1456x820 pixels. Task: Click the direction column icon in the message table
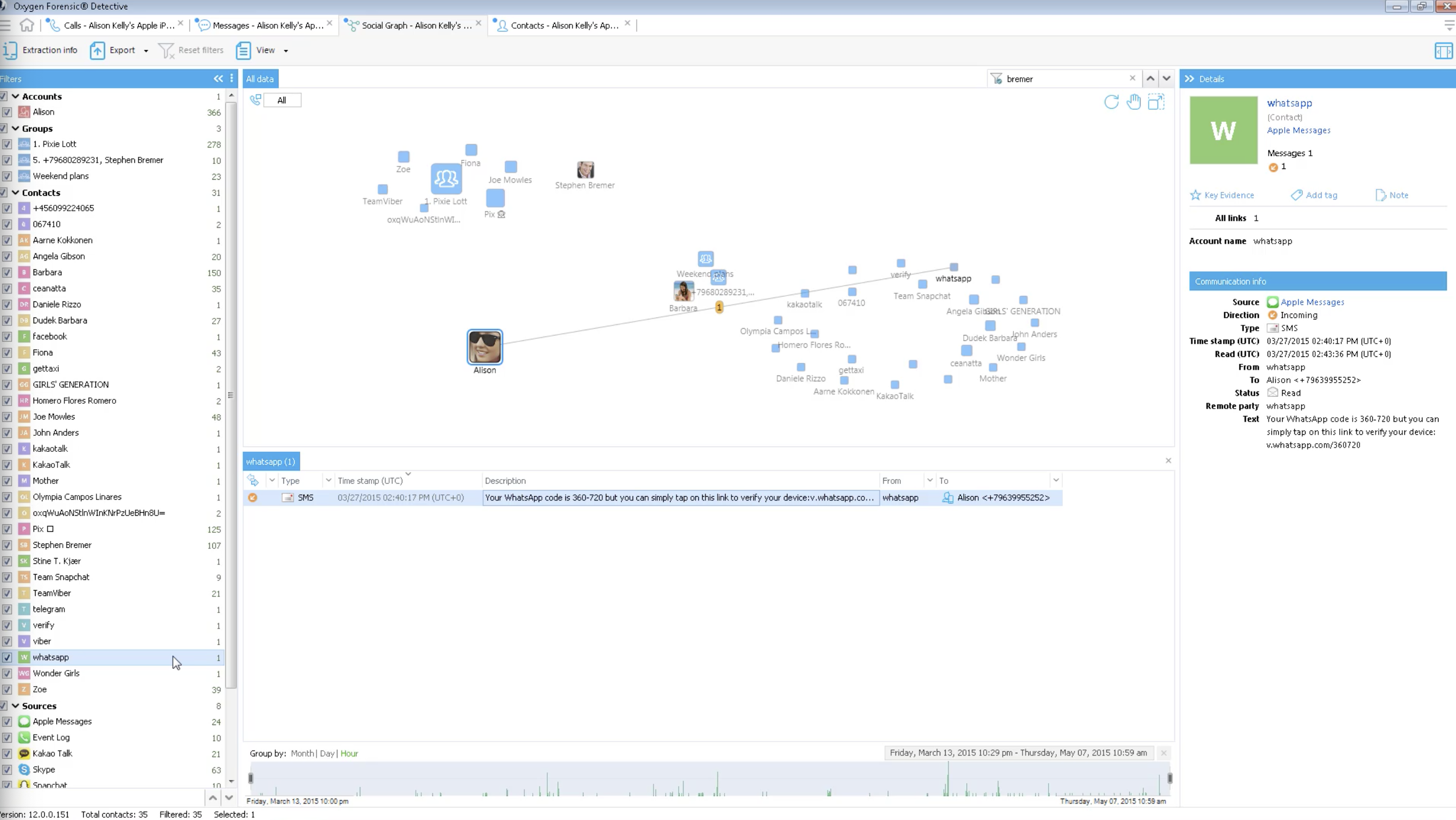click(253, 480)
